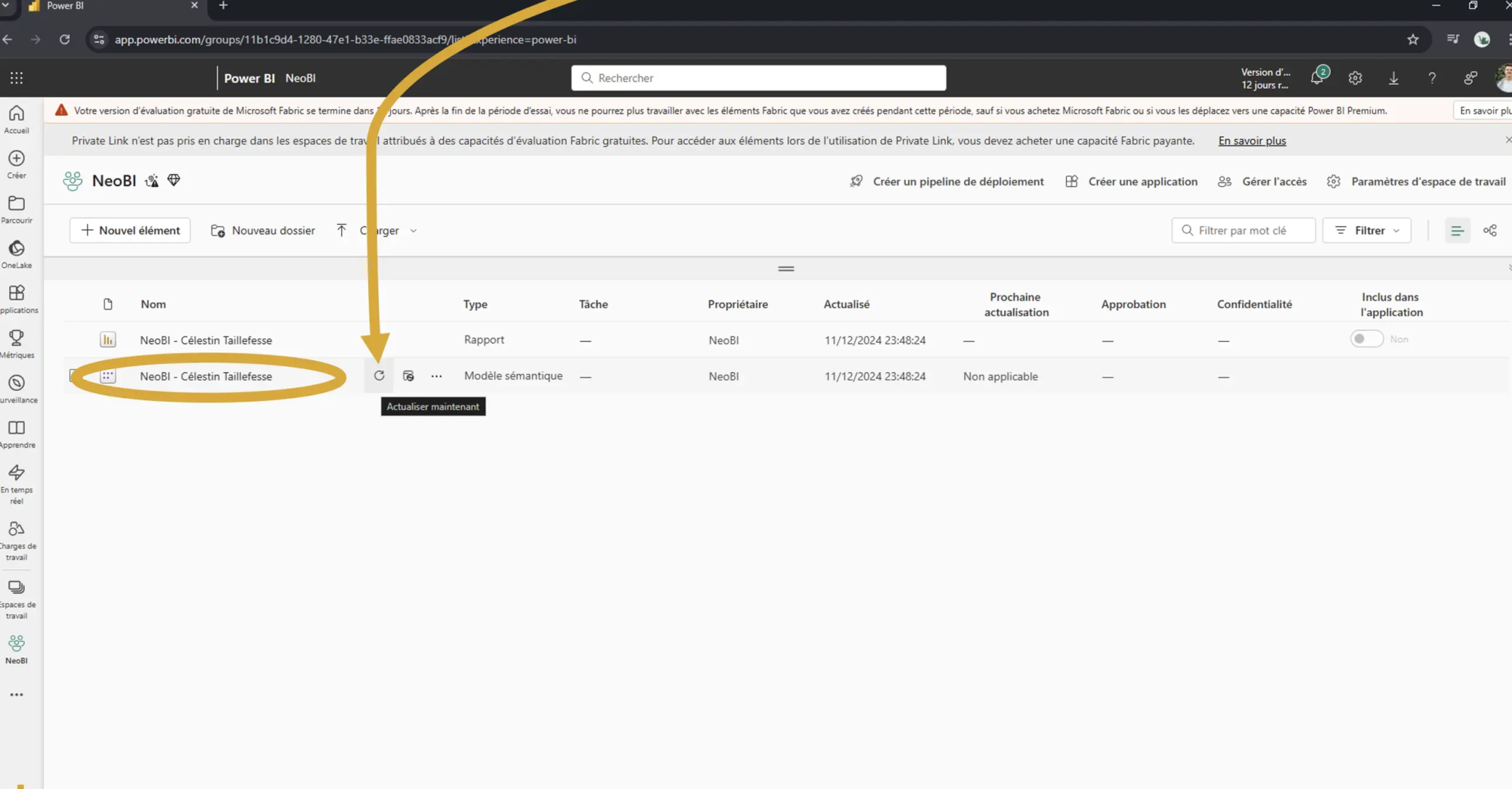This screenshot has width=1512, height=789.
Task: Open the Filtrer dropdown
Action: tap(1367, 231)
